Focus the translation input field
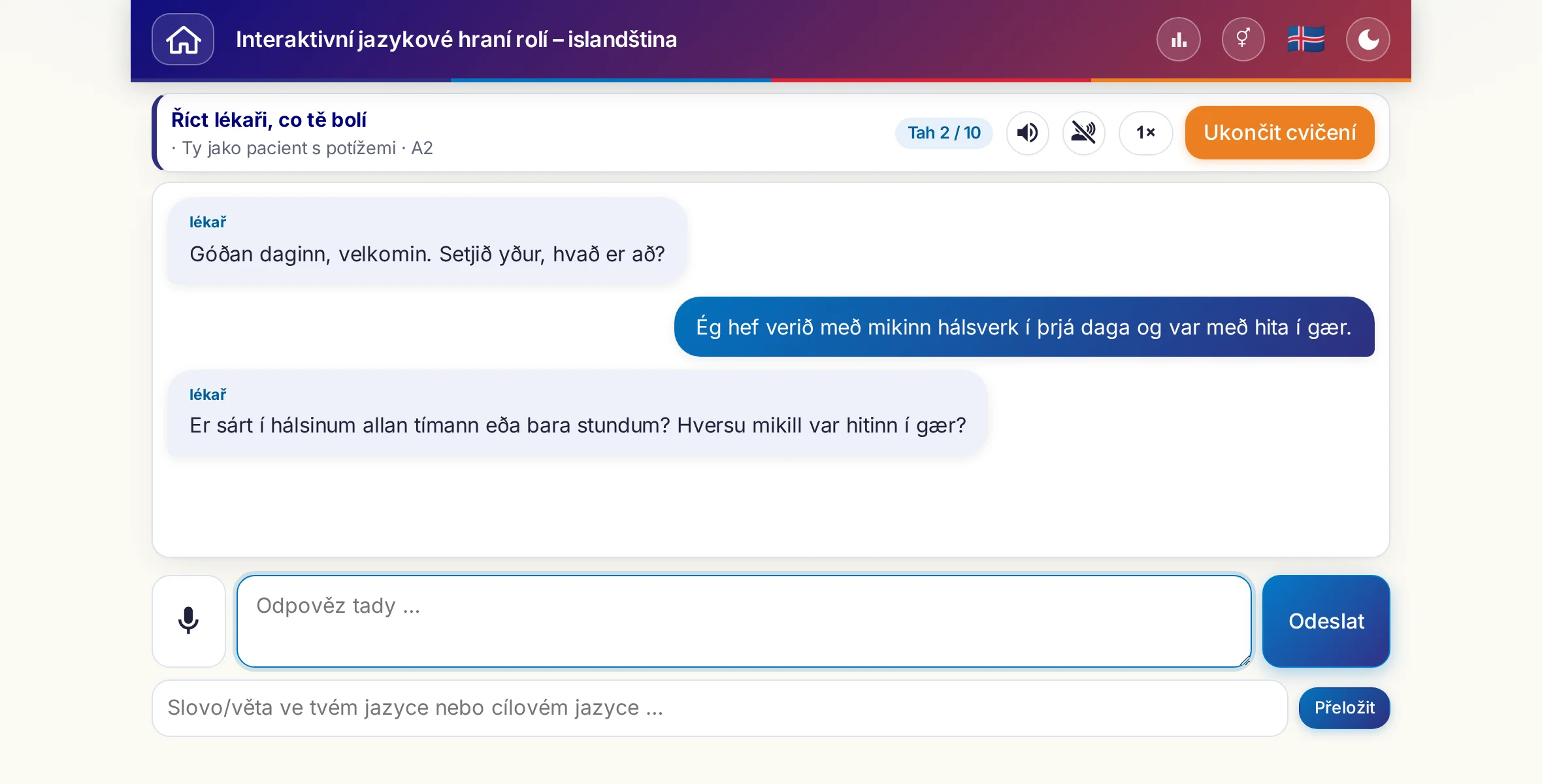This screenshot has width=1542, height=784. click(x=720, y=708)
